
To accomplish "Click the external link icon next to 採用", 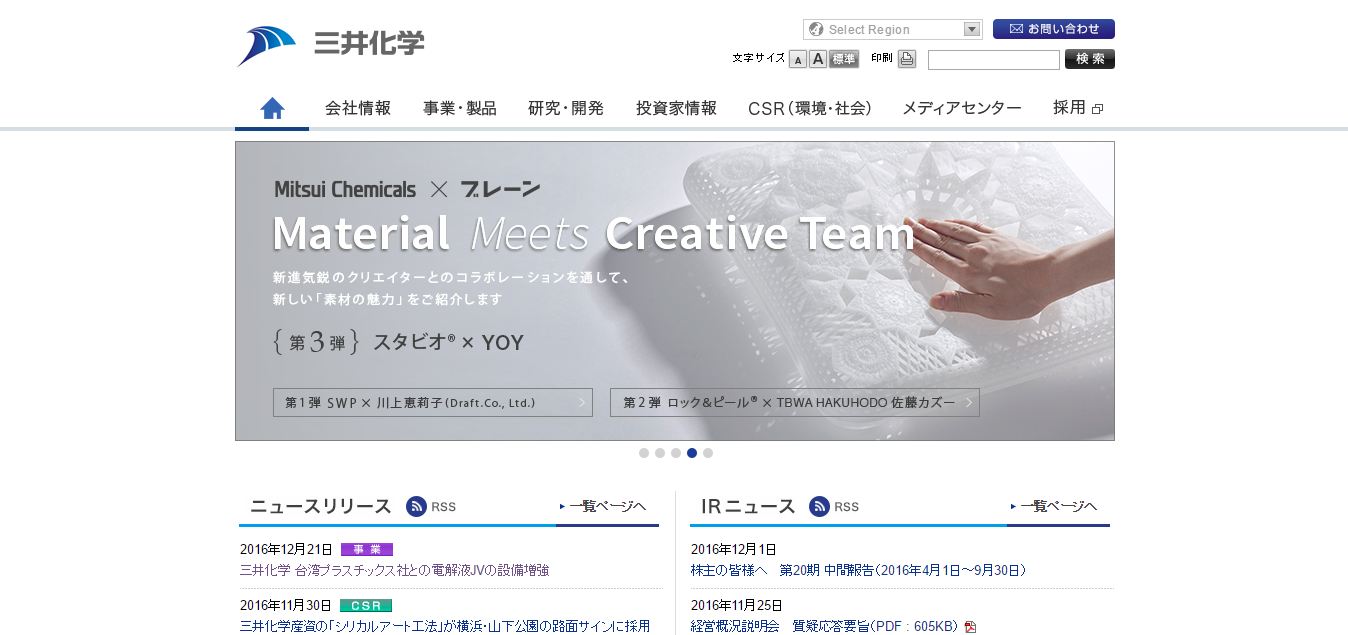I will coord(1098,109).
